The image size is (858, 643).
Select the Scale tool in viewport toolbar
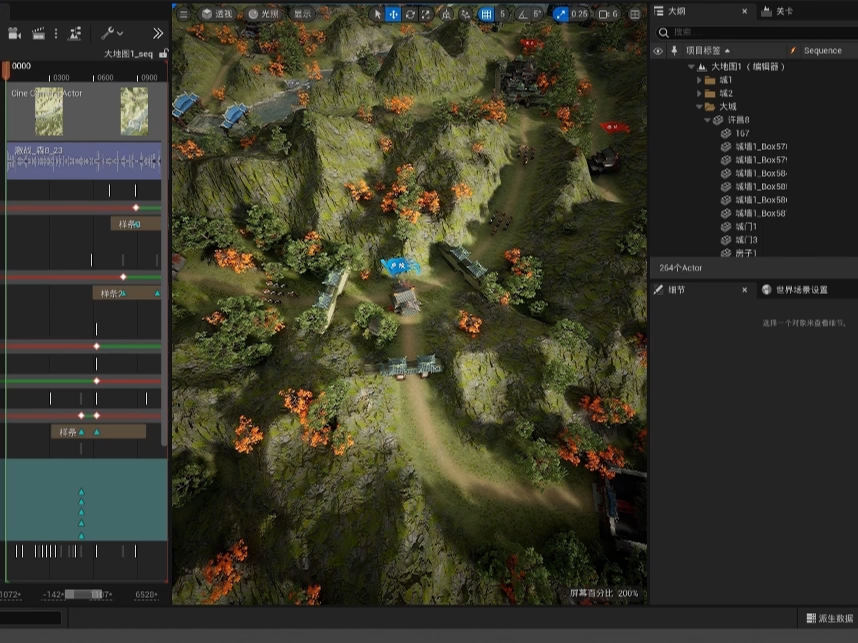point(425,15)
